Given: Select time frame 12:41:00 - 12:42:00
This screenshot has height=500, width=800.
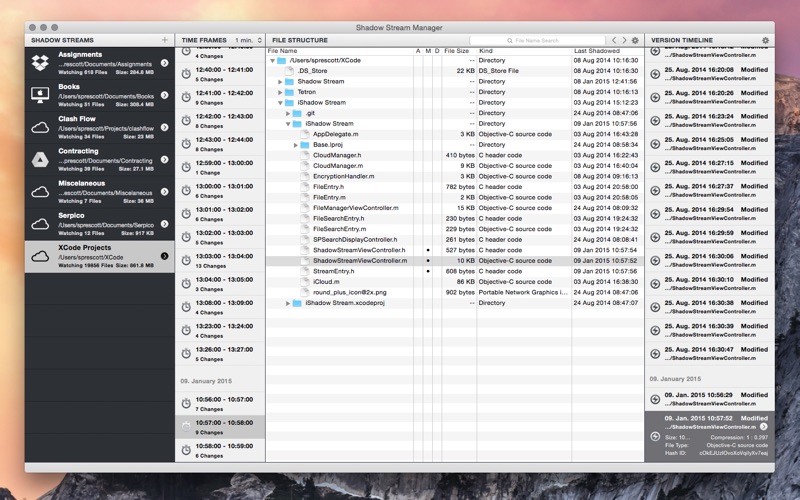Looking at the screenshot, I should (220, 97).
